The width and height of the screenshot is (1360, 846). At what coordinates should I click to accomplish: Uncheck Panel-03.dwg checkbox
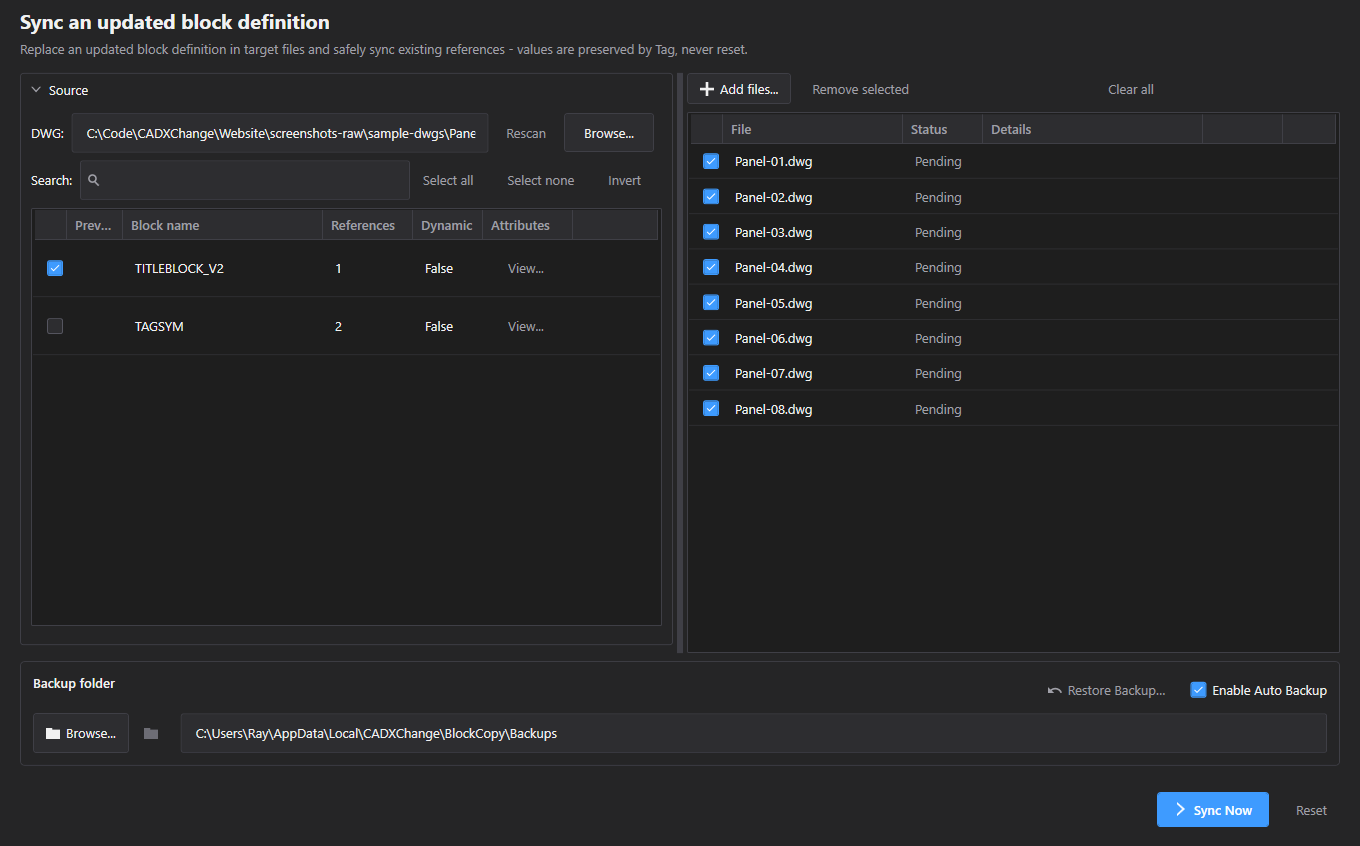pos(711,232)
